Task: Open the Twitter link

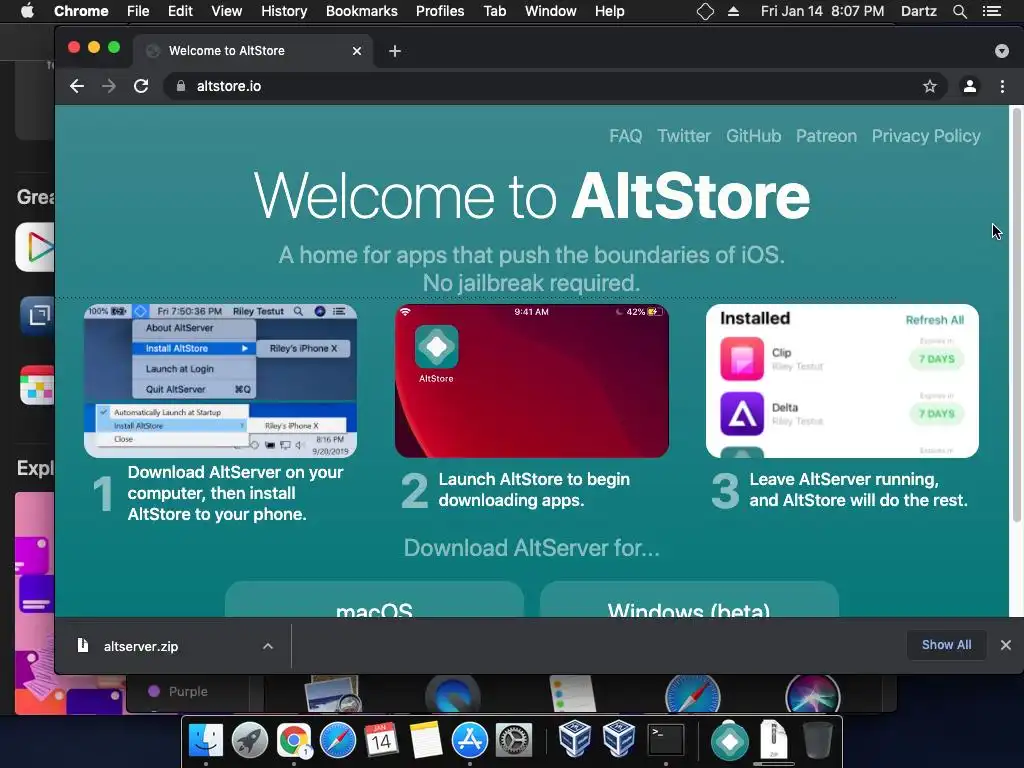Action: pos(684,136)
